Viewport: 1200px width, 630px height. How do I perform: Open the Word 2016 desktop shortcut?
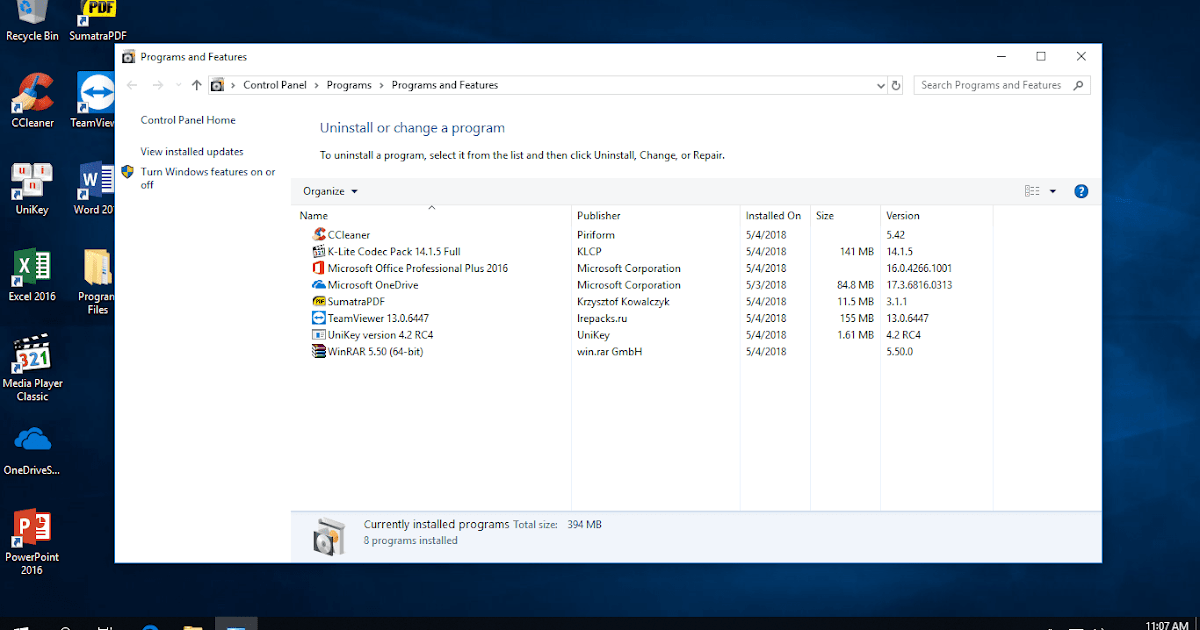coord(96,187)
